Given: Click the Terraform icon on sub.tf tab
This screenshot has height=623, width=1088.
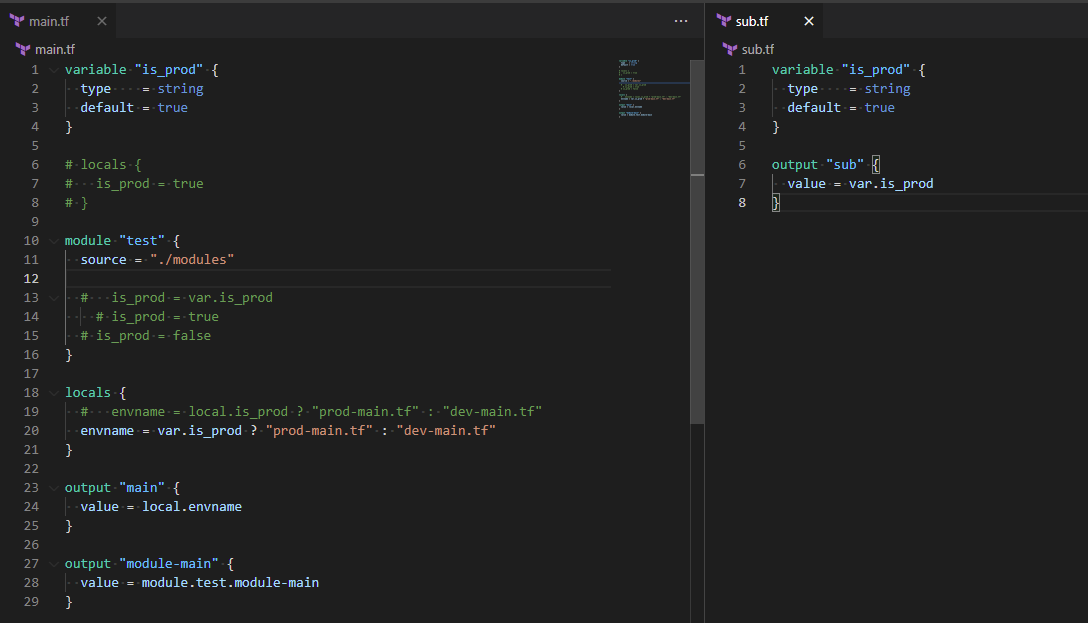Looking at the screenshot, I should coord(724,21).
